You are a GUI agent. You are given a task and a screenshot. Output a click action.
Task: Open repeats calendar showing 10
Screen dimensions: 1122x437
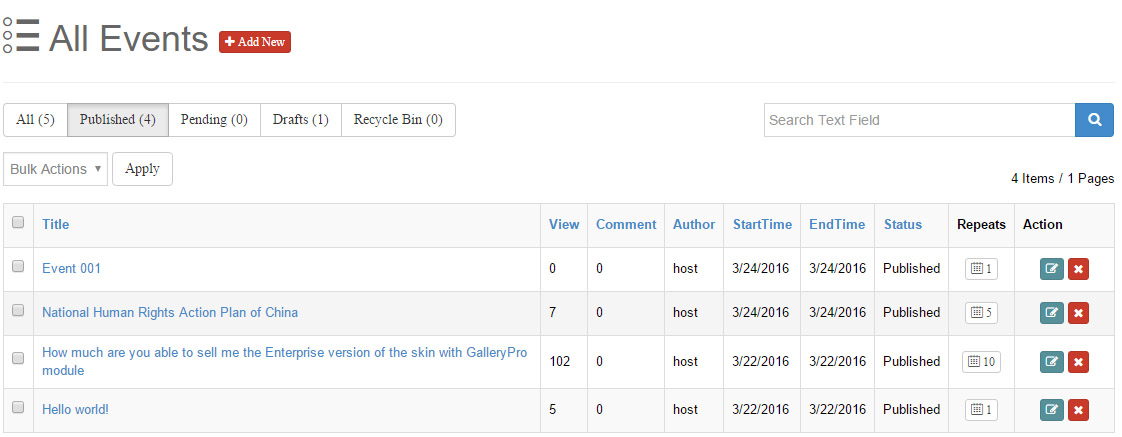pyautogui.click(x=981, y=362)
